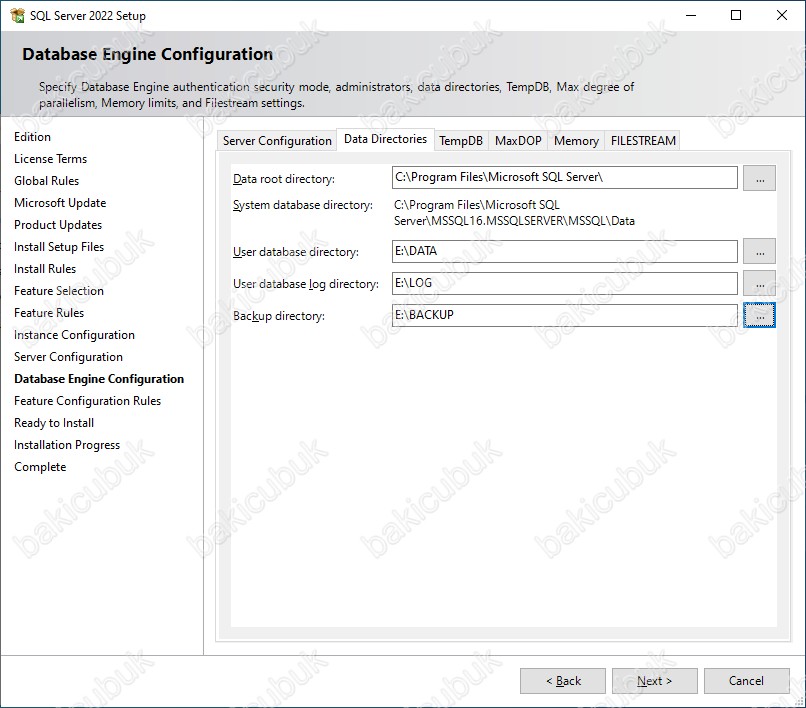The image size is (806, 708).
Task: Select the MaxDOP tab
Action: [x=518, y=141]
